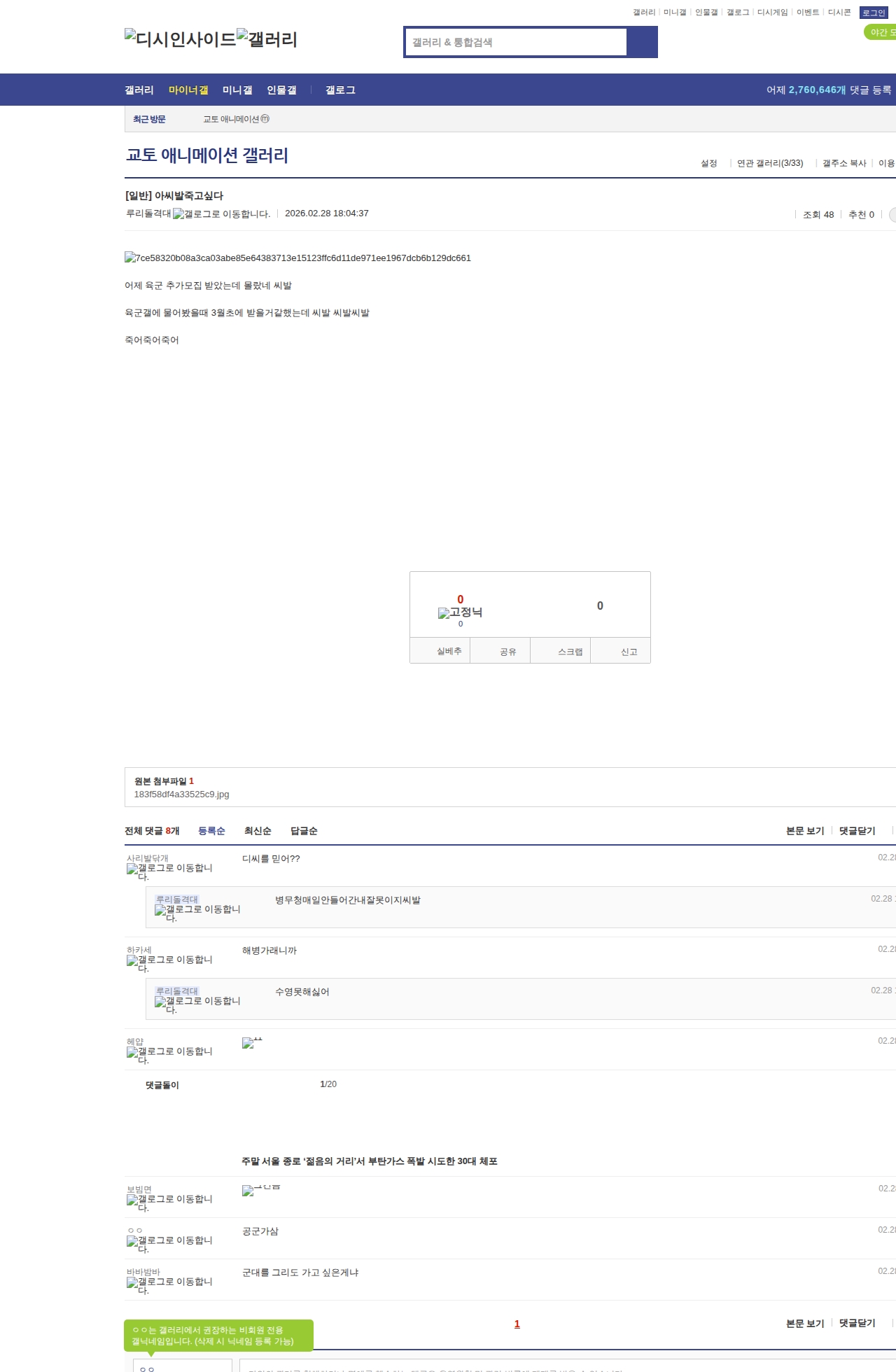Open 보빔면's gallog icon
896x1372 pixels.
click(x=169, y=1203)
